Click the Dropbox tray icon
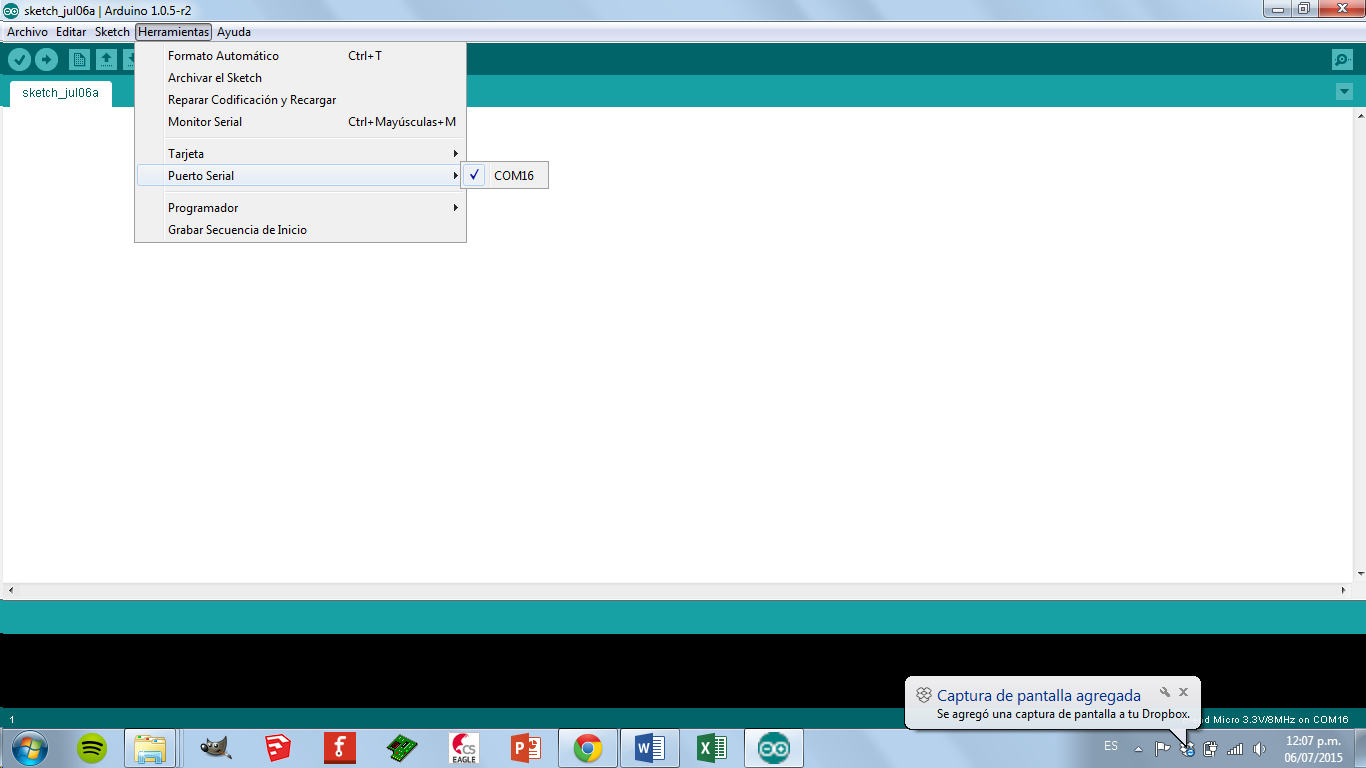1366x768 pixels. coord(1187,748)
